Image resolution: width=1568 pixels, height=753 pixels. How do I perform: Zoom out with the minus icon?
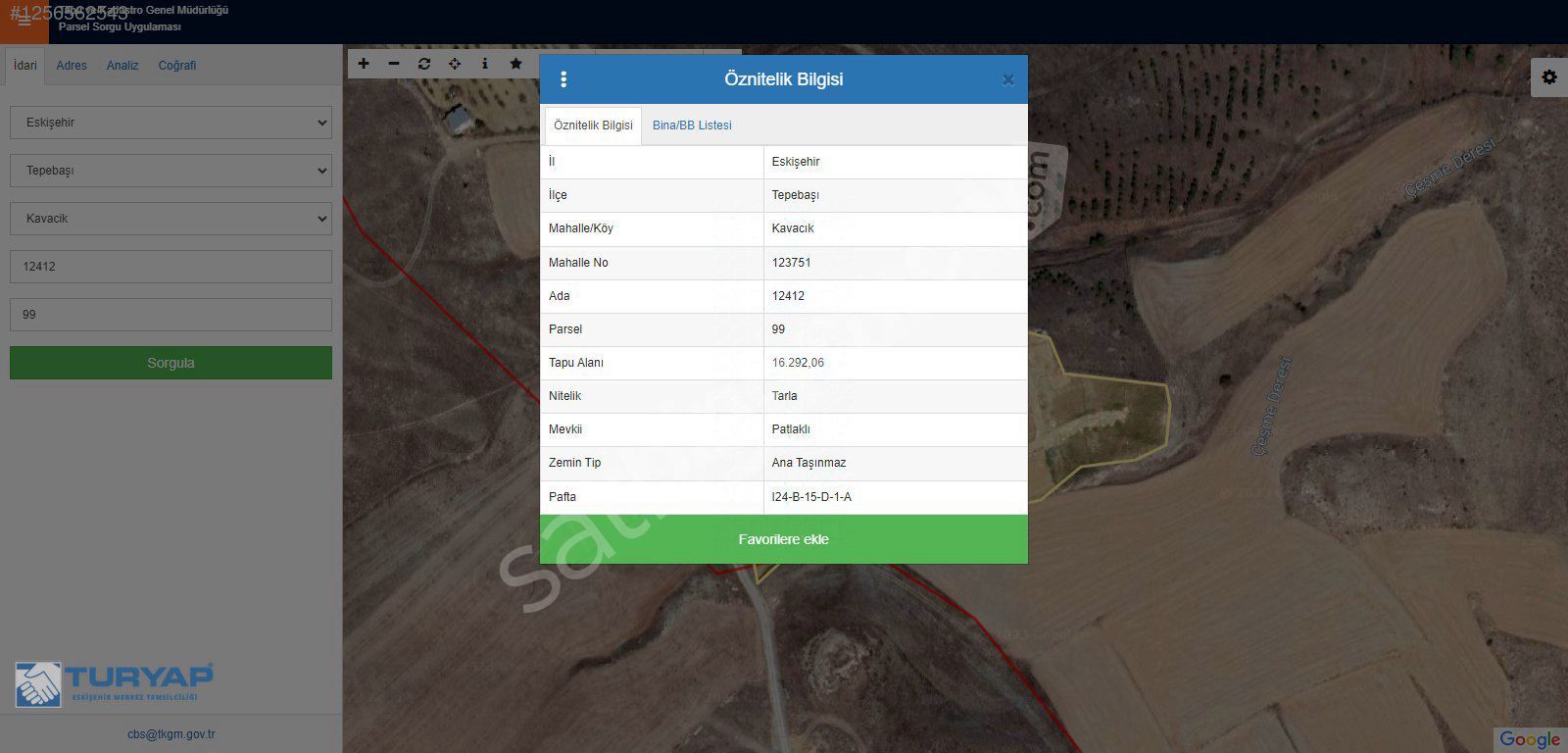[x=394, y=64]
